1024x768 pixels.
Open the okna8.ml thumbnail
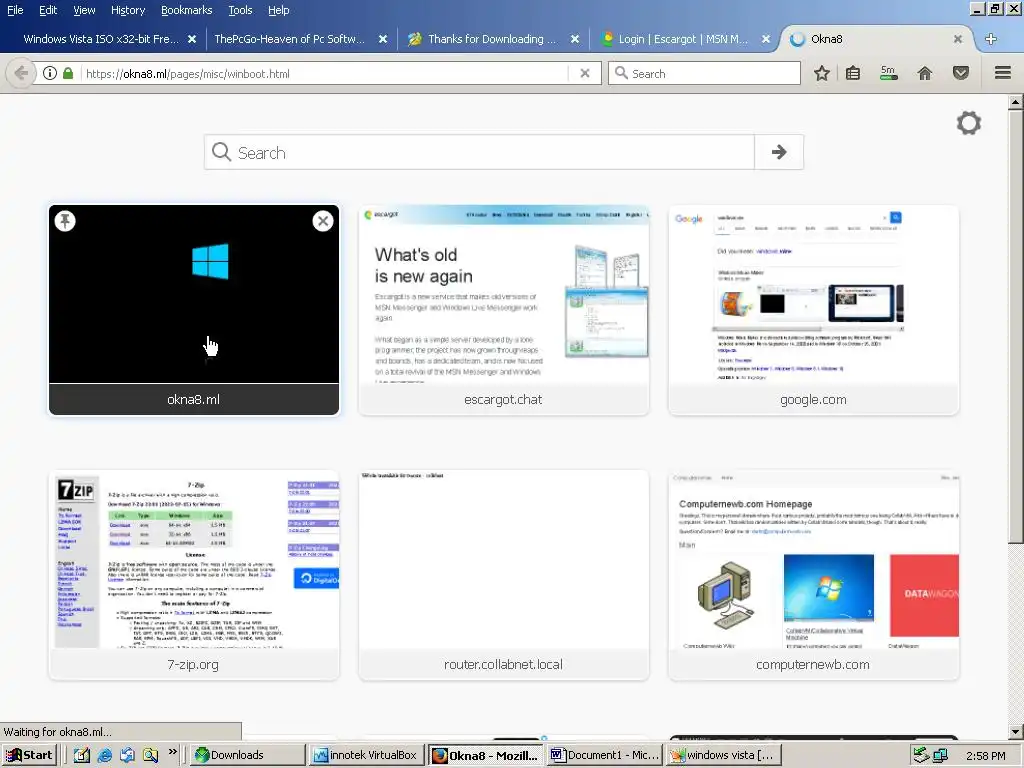pyautogui.click(x=194, y=310)
